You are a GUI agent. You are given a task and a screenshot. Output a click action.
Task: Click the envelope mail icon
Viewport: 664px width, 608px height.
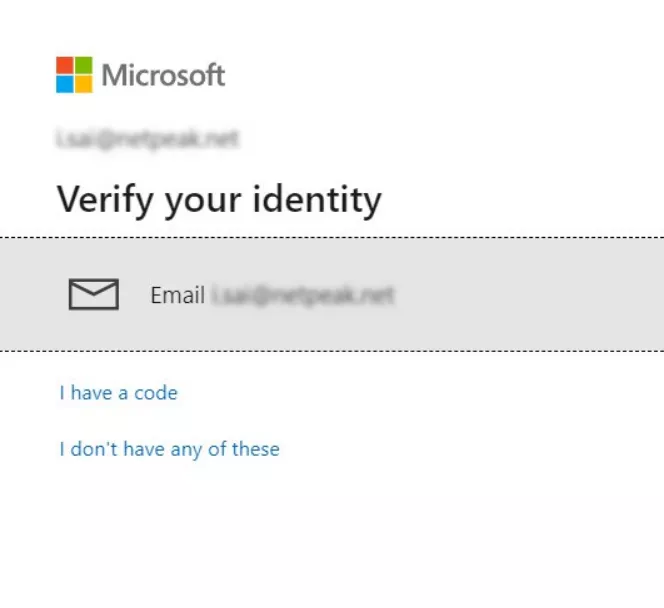pyautogui.click(x=94, y=294)
